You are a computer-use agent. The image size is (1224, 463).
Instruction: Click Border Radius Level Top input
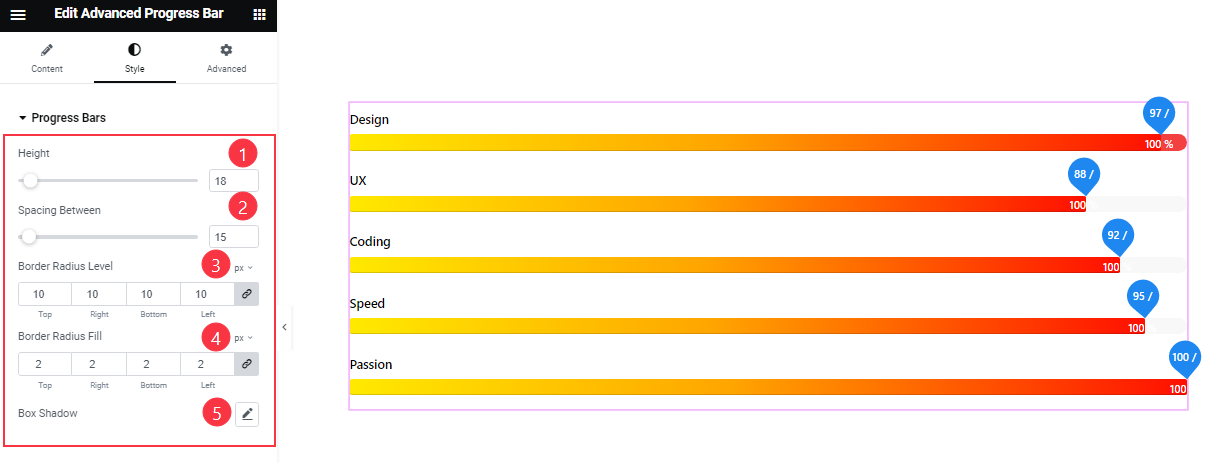[x=45, y=294]
